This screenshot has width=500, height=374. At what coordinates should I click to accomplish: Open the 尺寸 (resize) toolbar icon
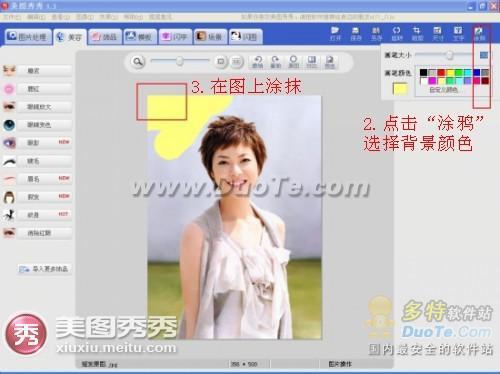(437, 34)
